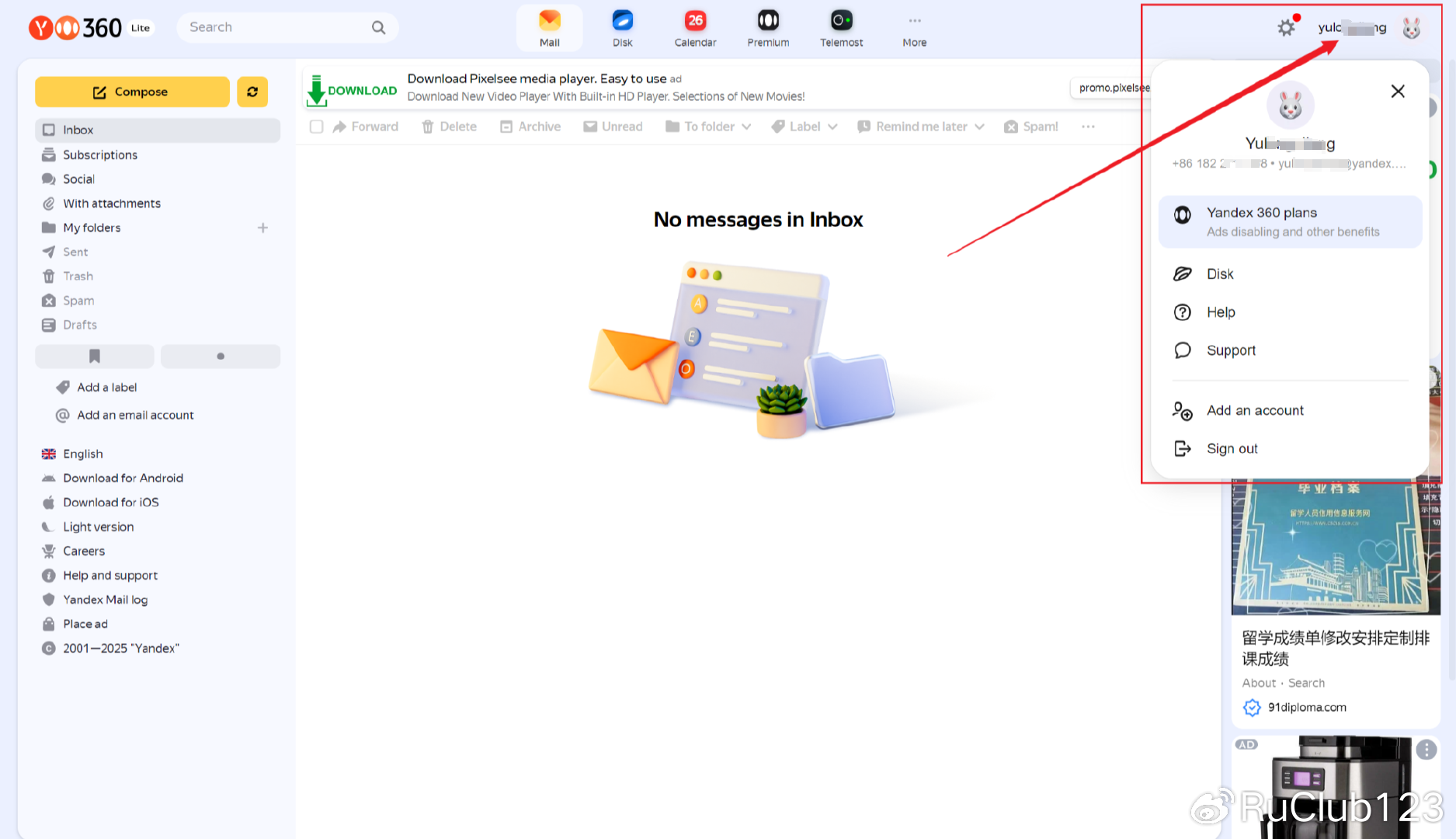Focus the Search input field

(x=287, y=27)
